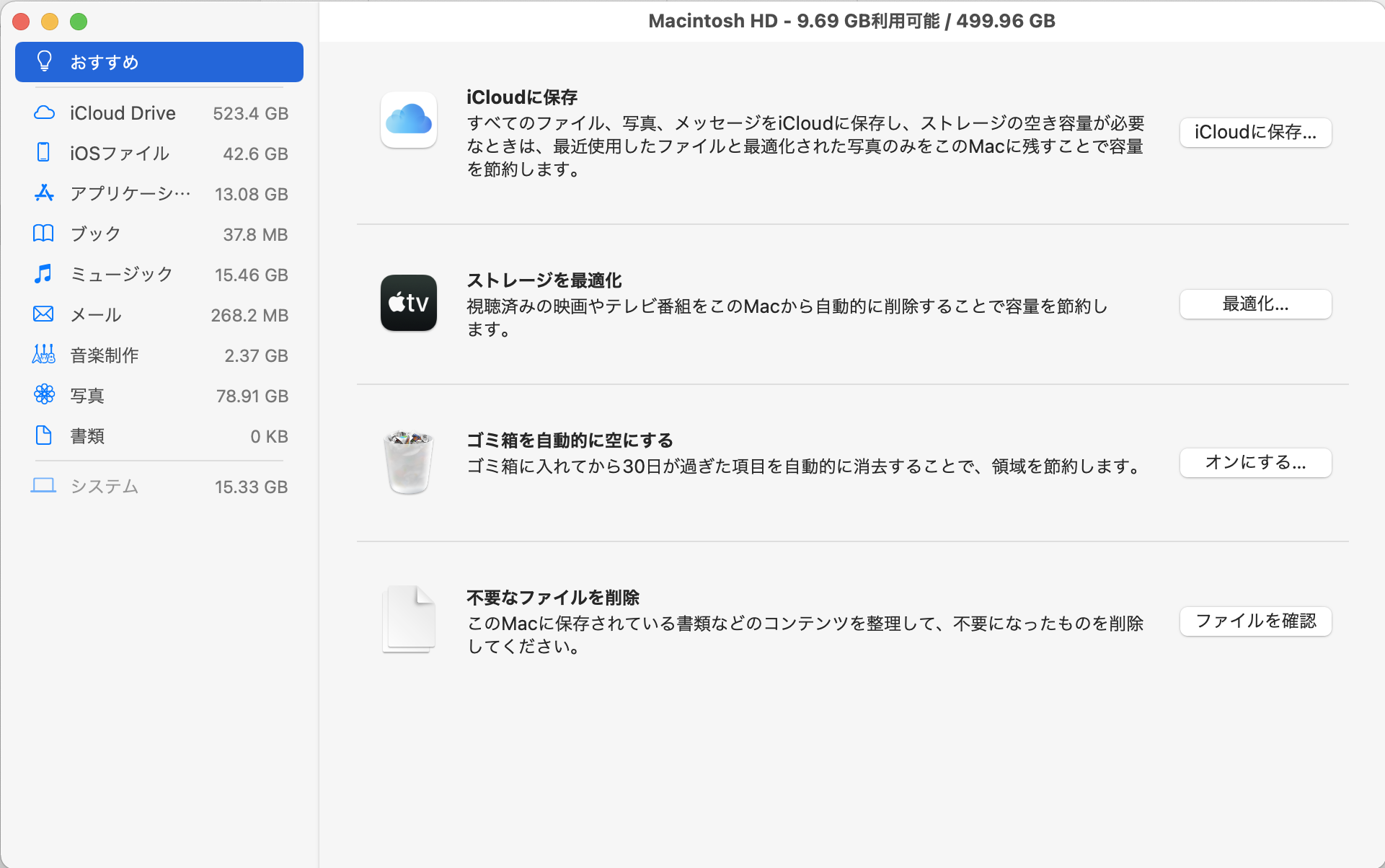1385x868 pixels.
Task: Click the メール envelope icon
Action: click(43, 314)
